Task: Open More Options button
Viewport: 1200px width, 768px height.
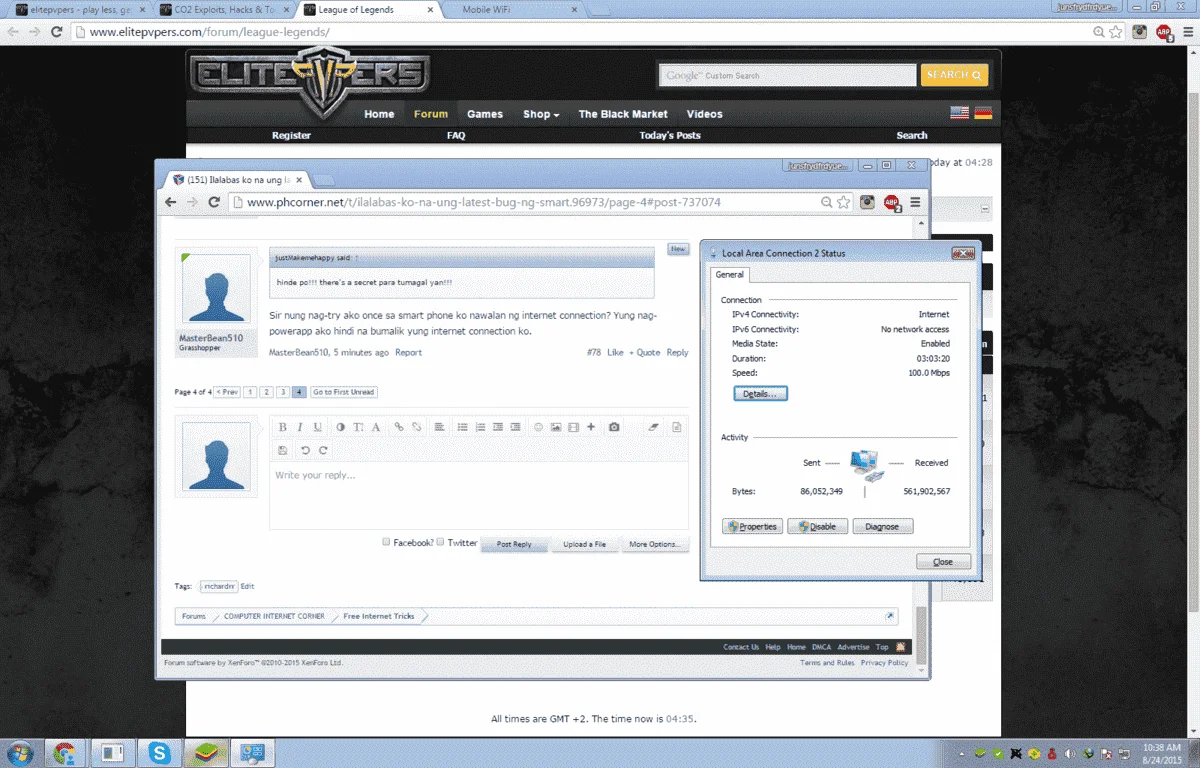Action: (x=655, y=544)
